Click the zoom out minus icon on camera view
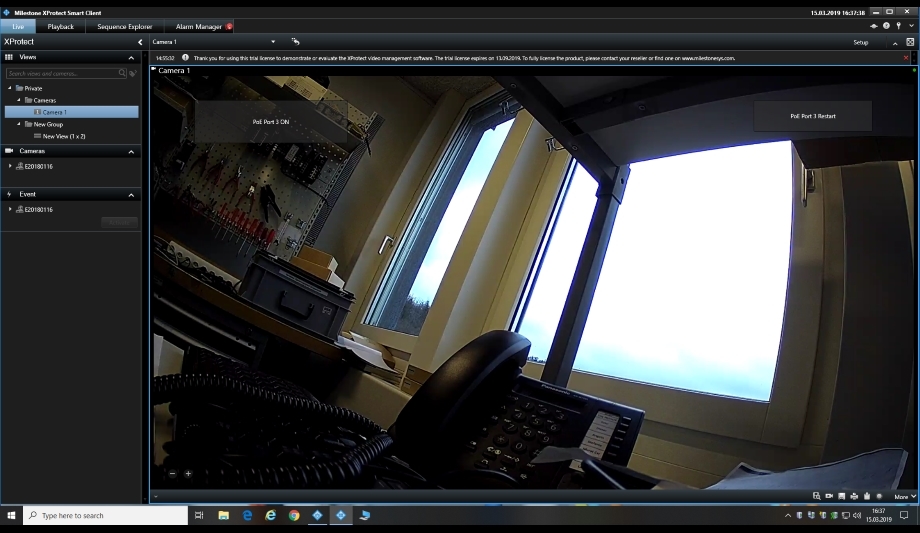This screenshot has height=533, width=920. (172, 473)
